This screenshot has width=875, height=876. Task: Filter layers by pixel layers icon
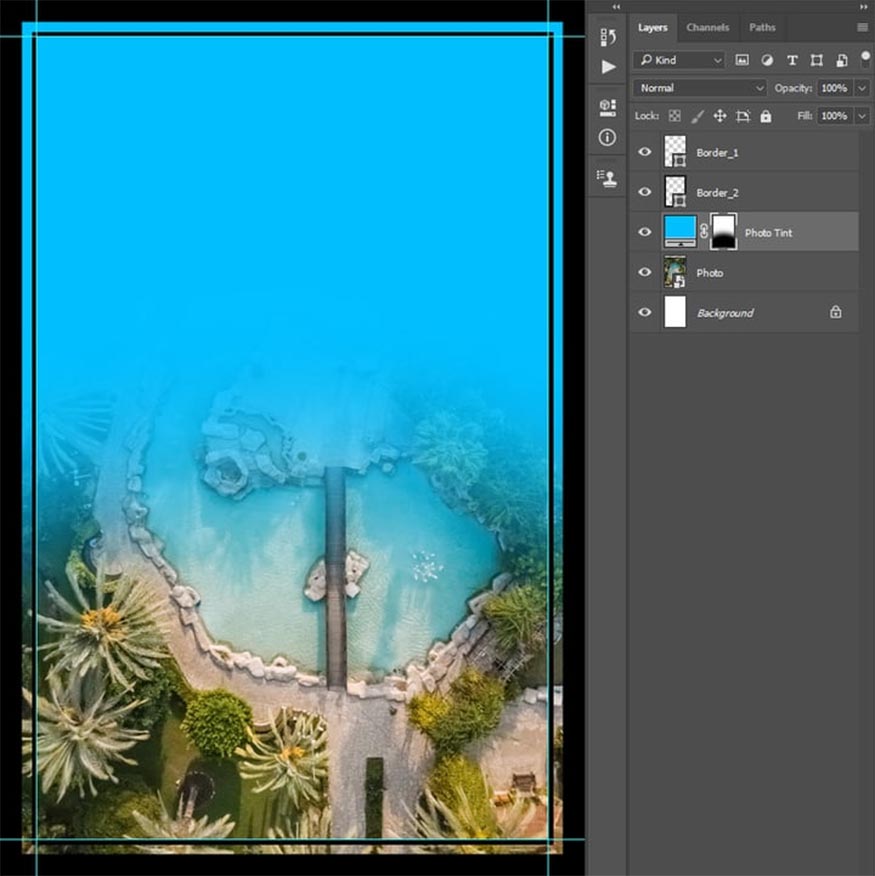pos(741,60)
